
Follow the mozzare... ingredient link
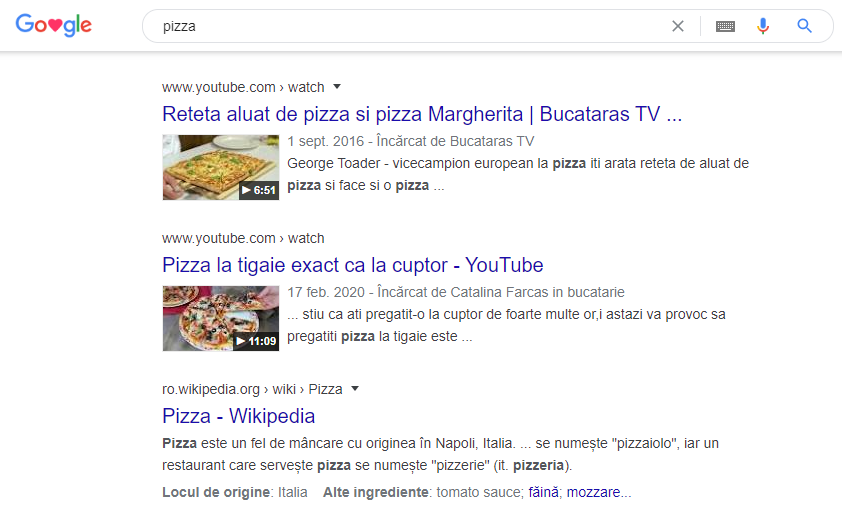pos(598,492)
